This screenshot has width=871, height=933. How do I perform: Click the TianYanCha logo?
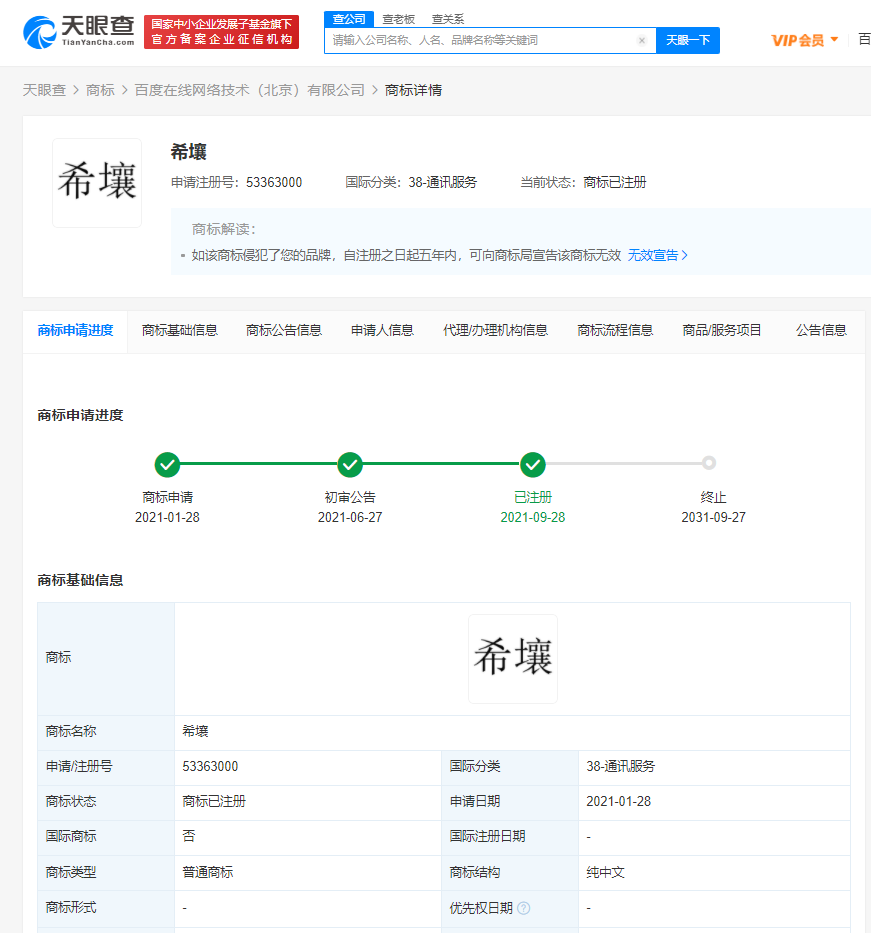pos(79,32)
